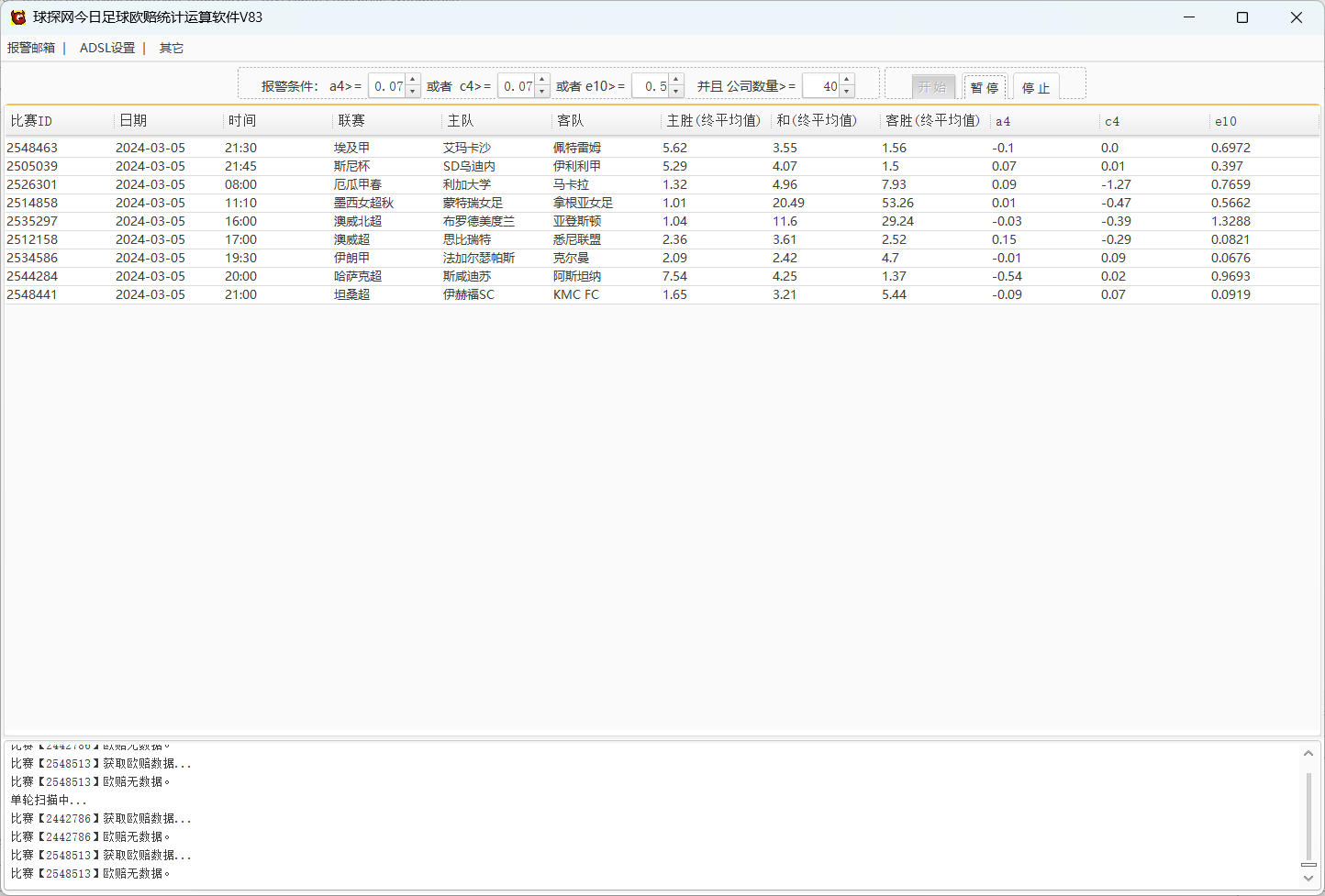Click the 开始 button
The width and height of the screenshot is (1325, 896).
pos(933,87)
